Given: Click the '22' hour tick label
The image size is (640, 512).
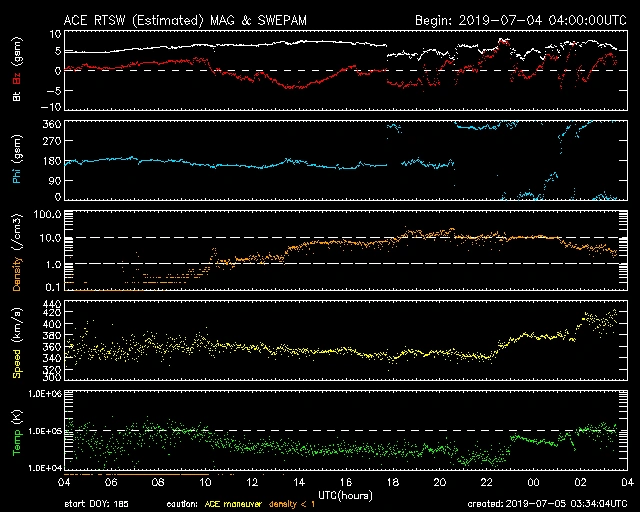Looking at the screenshot, I should tap(487, 483).
